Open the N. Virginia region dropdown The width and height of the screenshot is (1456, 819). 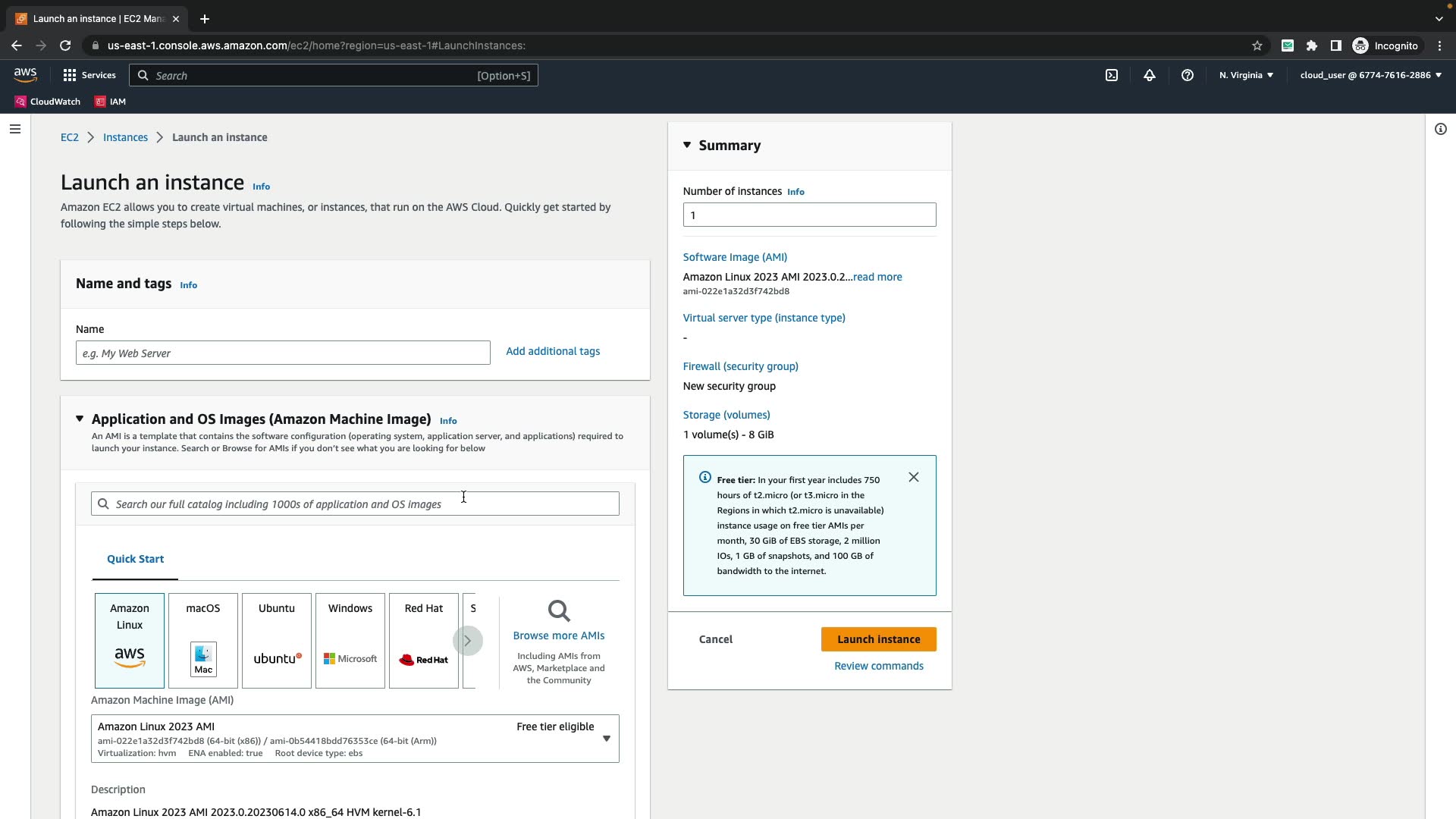[x=1246, y=75]
